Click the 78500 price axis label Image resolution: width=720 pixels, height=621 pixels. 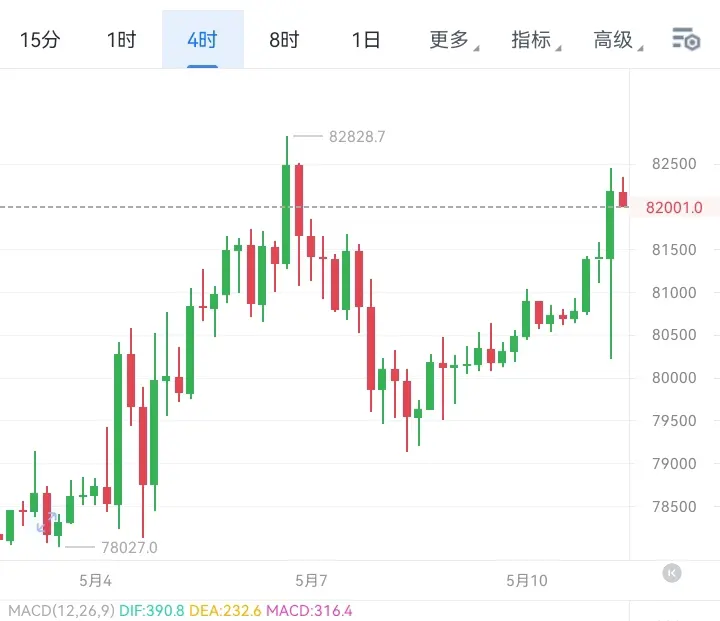pos(674,507)
